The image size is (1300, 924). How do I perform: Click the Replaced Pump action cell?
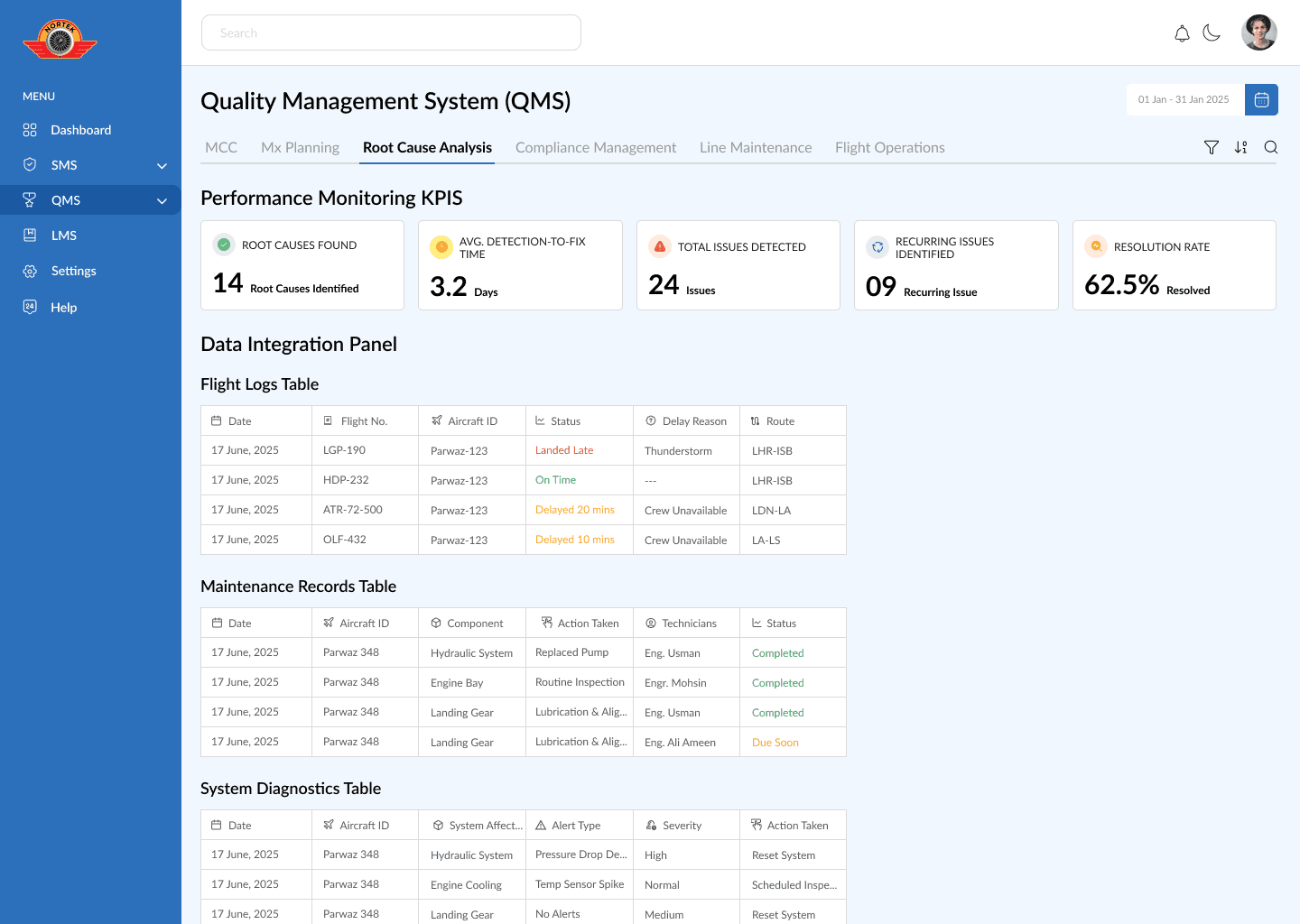tap(571, 652)
